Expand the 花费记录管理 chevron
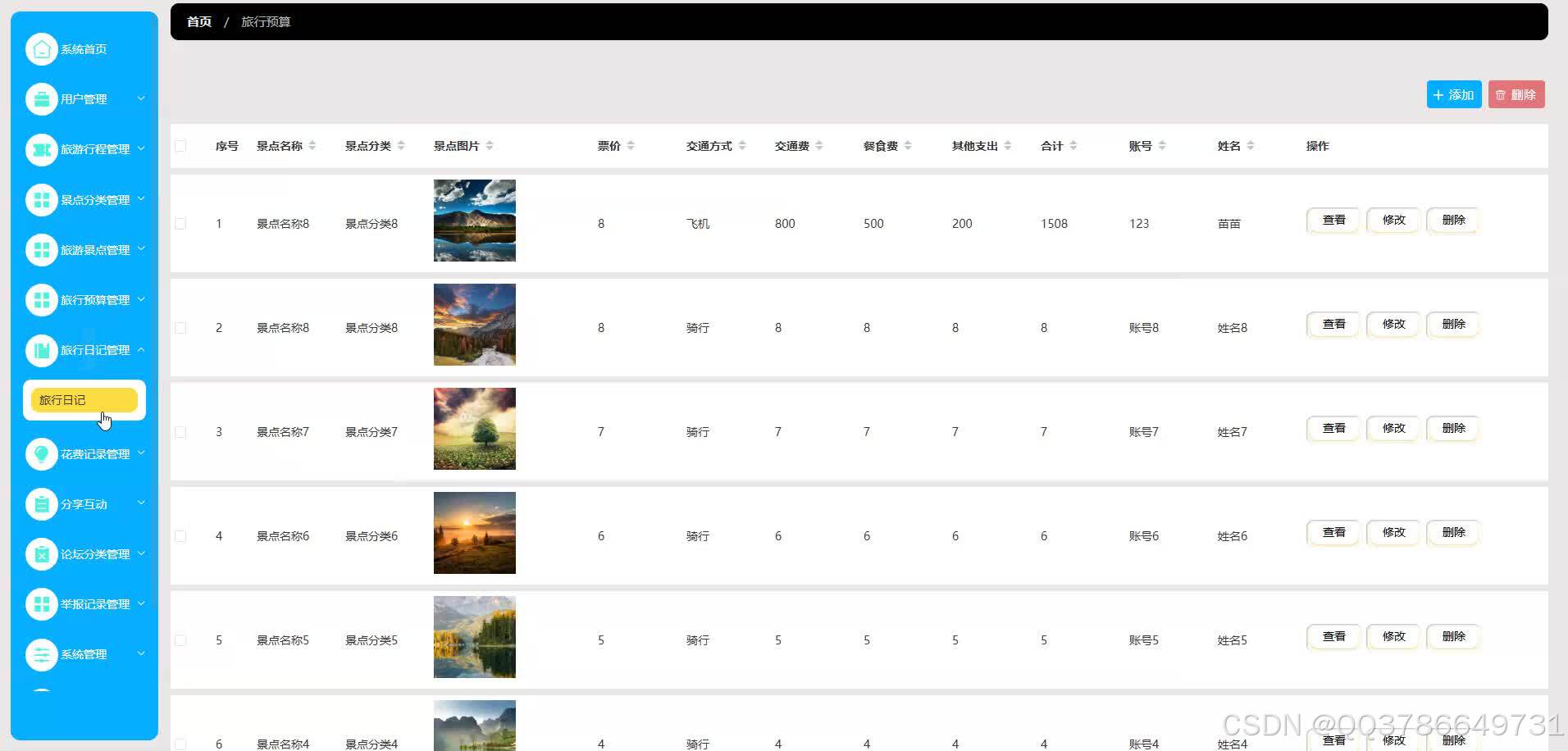 [141, 453]
